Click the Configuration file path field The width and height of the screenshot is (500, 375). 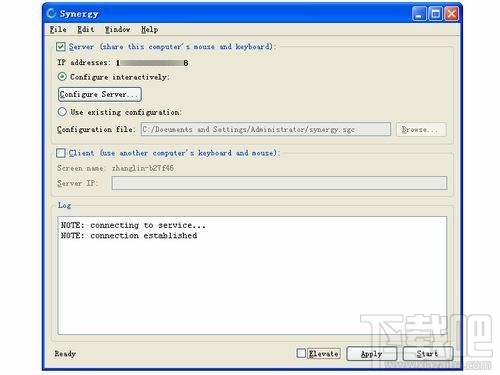pos(266,129)
